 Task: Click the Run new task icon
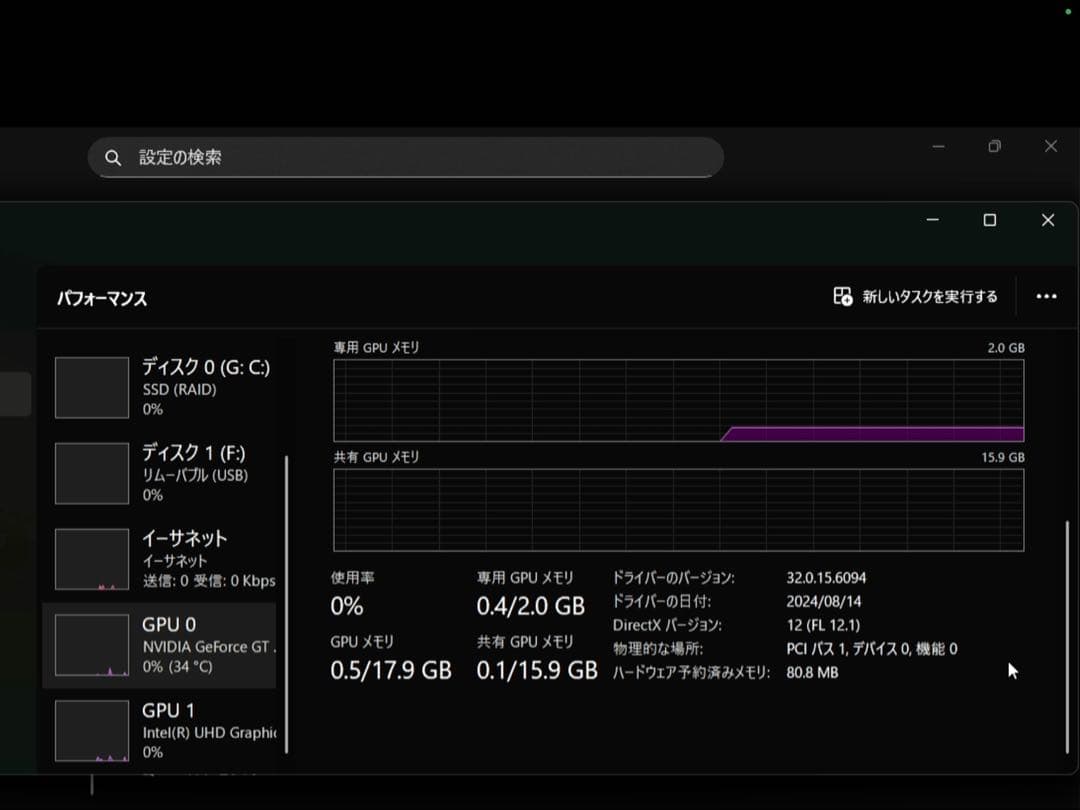coord(843,296)
